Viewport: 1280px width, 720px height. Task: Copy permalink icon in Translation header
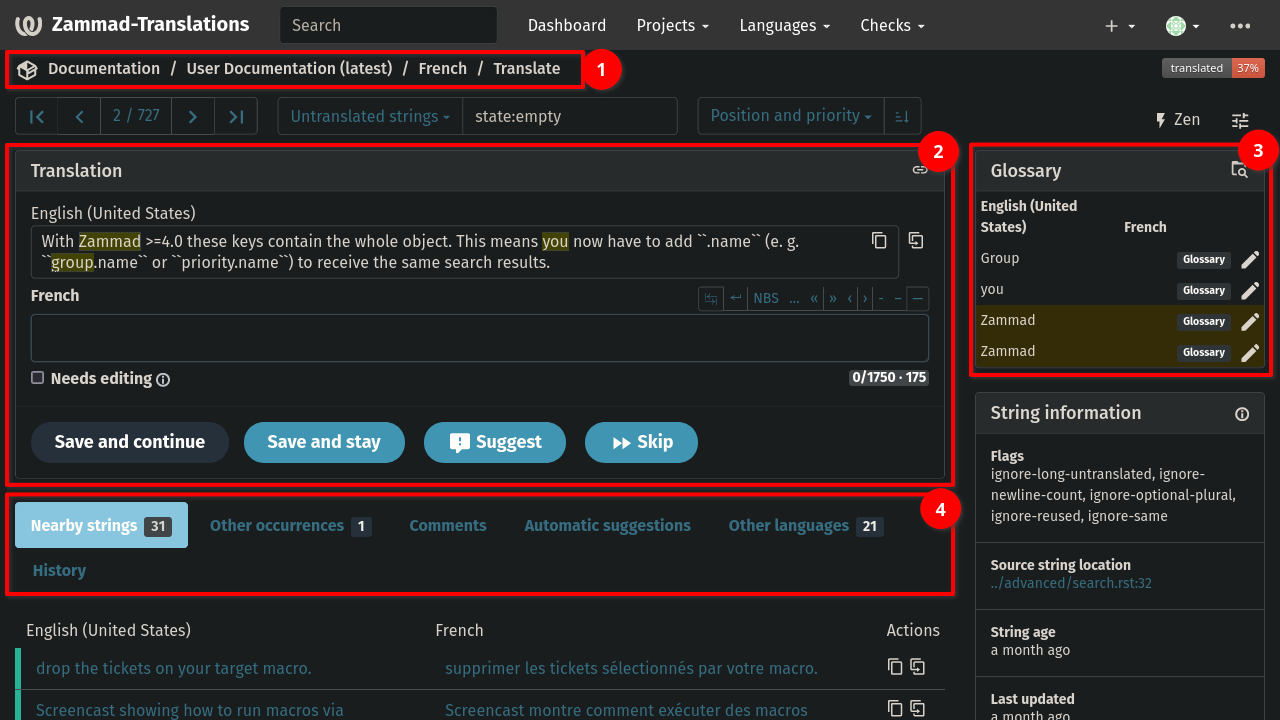pyautogui.click(x=920, y=170)
